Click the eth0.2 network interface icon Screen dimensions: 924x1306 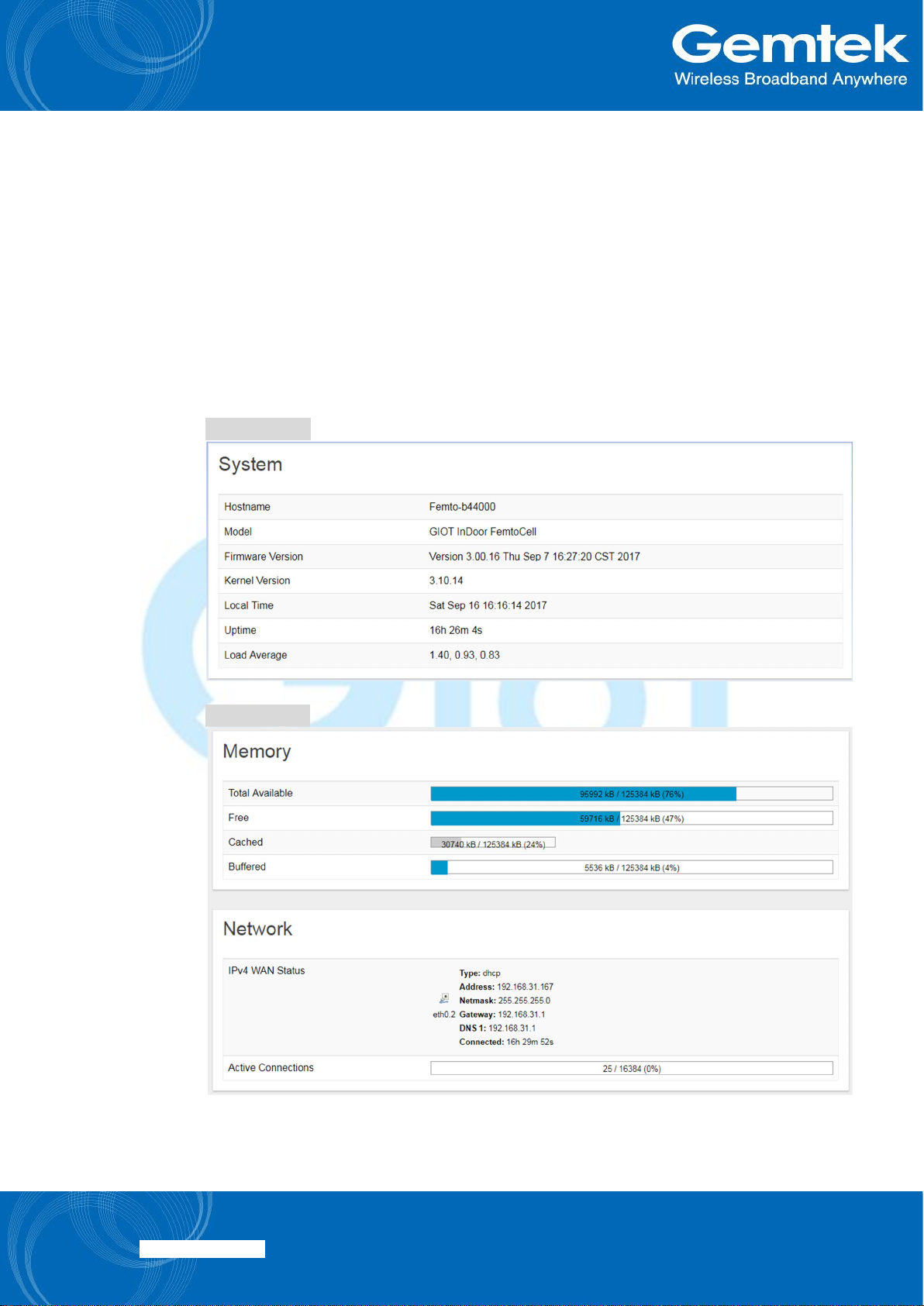coord(443,999)
